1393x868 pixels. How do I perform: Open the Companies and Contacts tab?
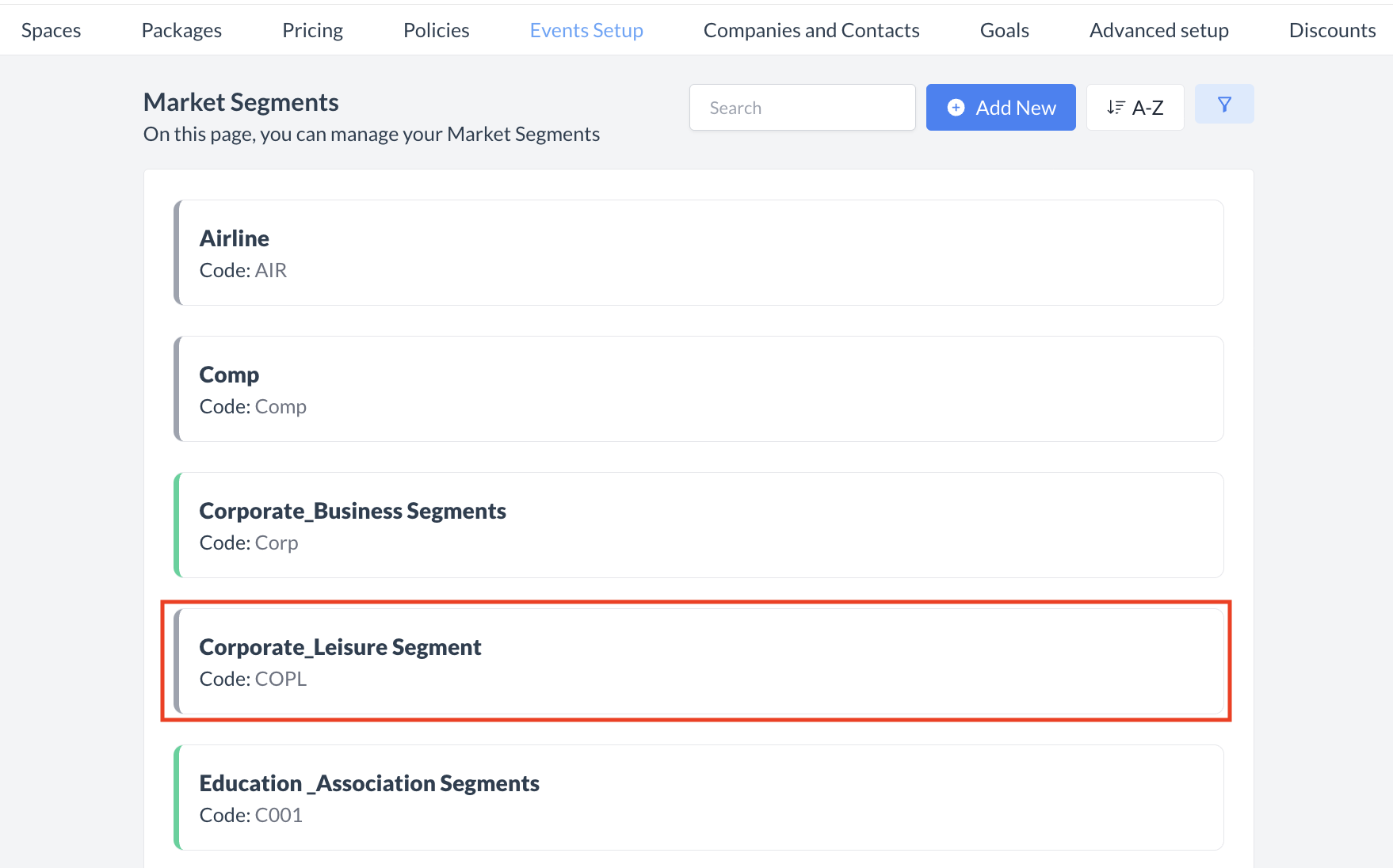coord(811,29)
